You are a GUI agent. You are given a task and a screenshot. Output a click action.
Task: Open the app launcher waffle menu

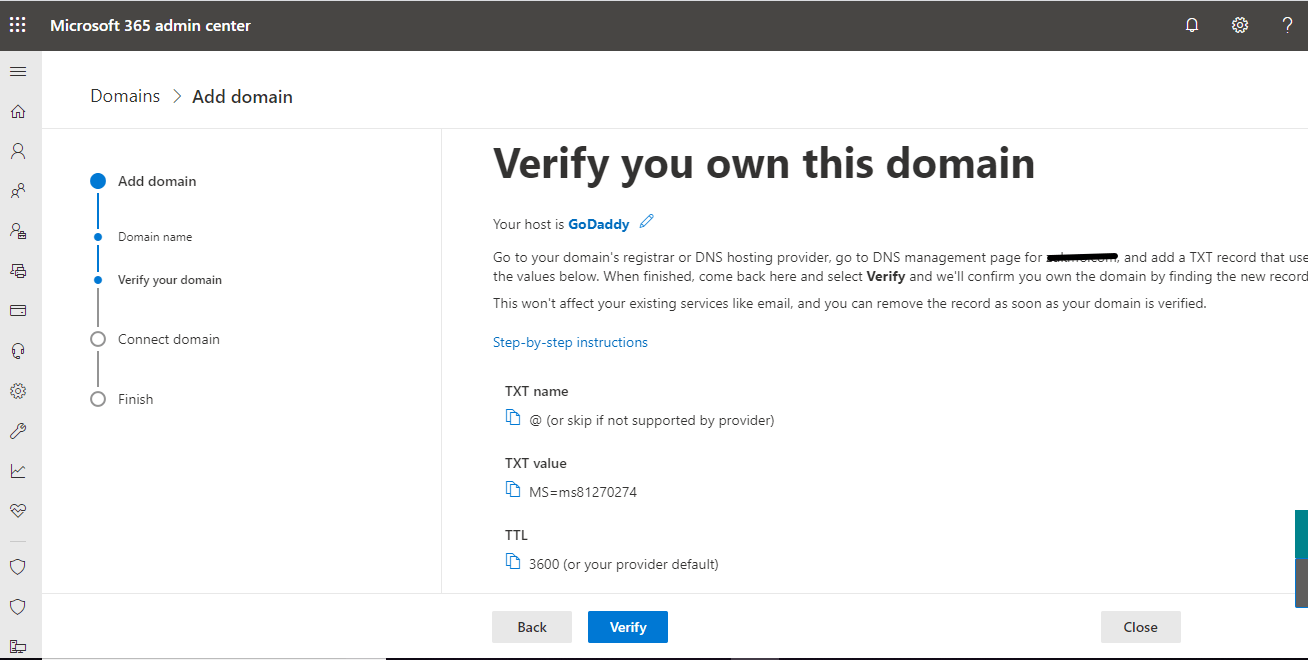click(18, 25)
